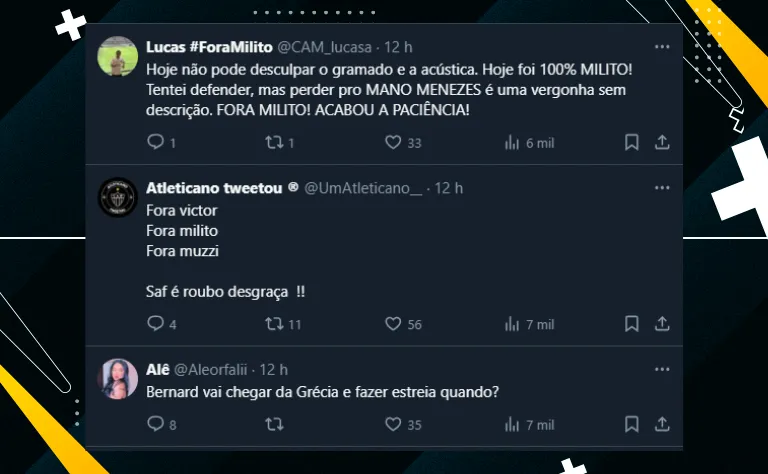Open more options for Atleticano tweetou tweet
The width and height of the screenshot is (768, 474).
click(661, 188)
